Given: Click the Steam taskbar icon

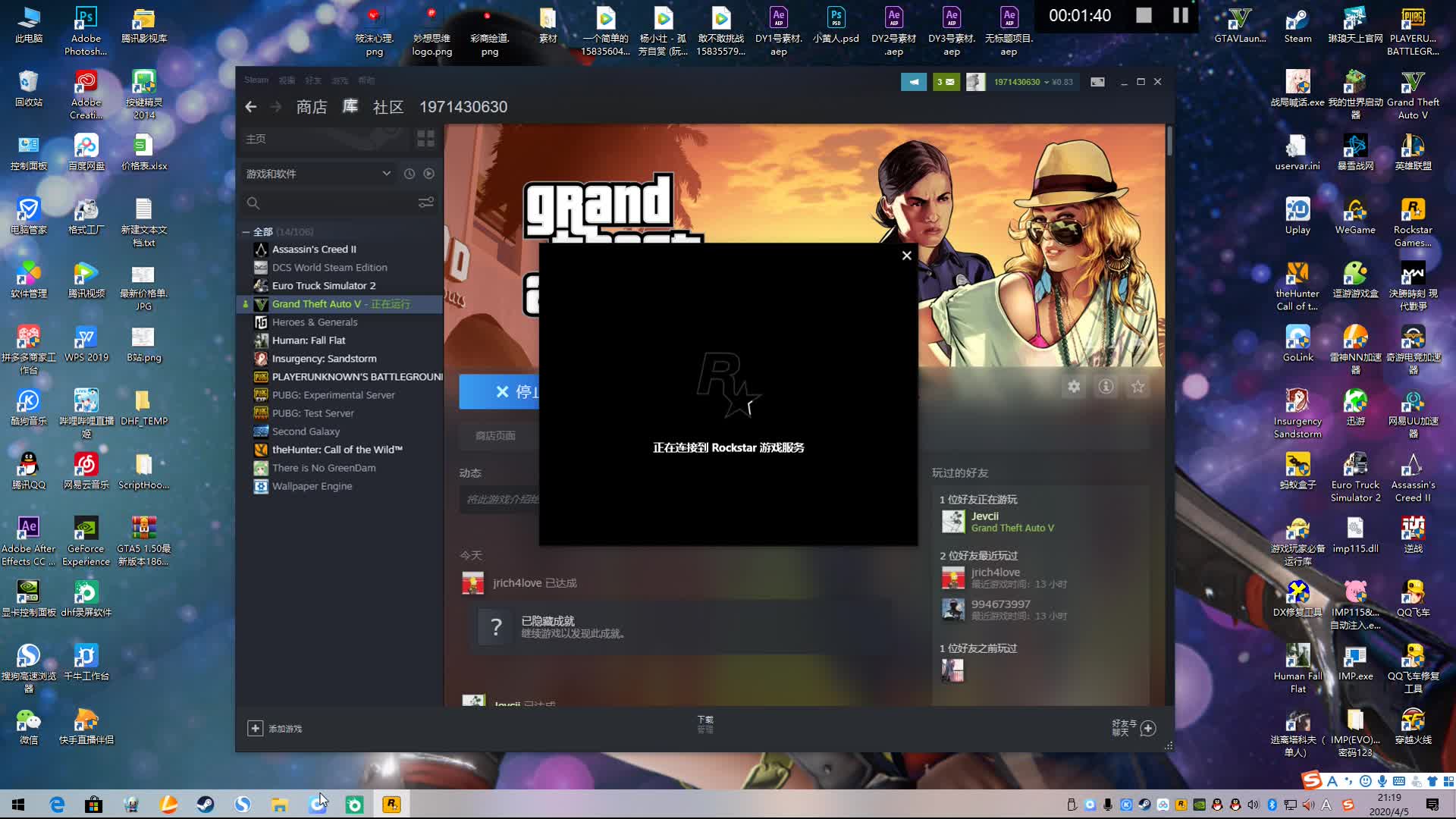Looking at the screenshot, I should pos(205,804).
